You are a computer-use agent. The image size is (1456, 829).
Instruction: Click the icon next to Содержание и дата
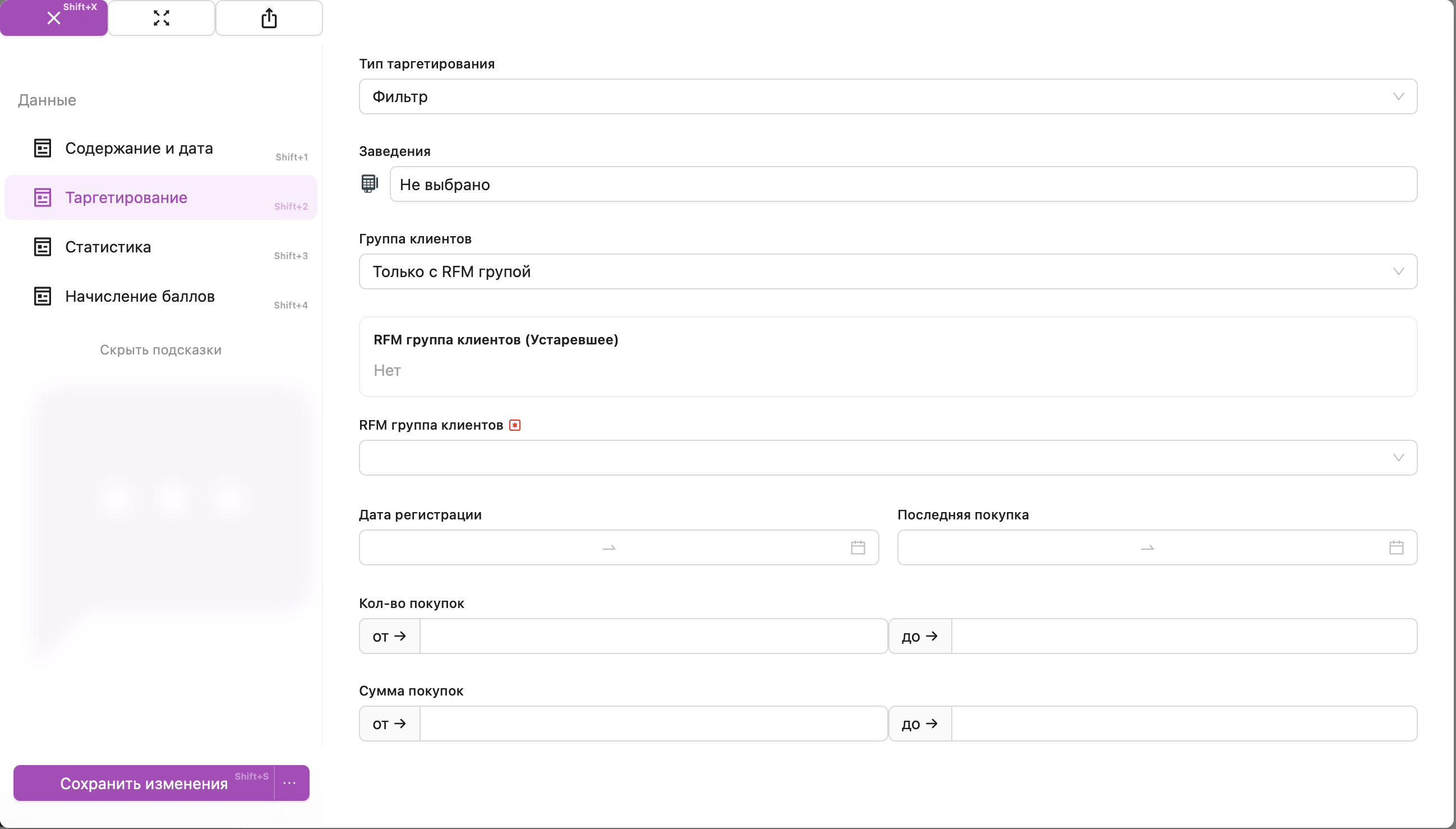[43, 148]
